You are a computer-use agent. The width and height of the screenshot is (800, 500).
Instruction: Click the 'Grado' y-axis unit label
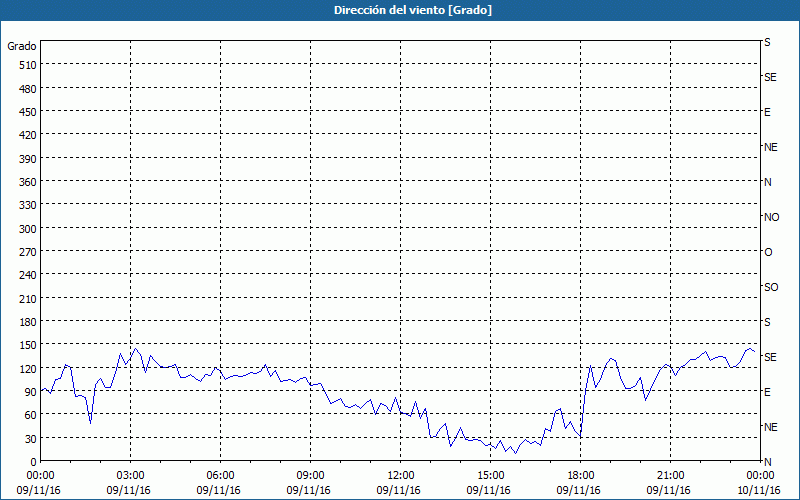click(x=22, y=46)
